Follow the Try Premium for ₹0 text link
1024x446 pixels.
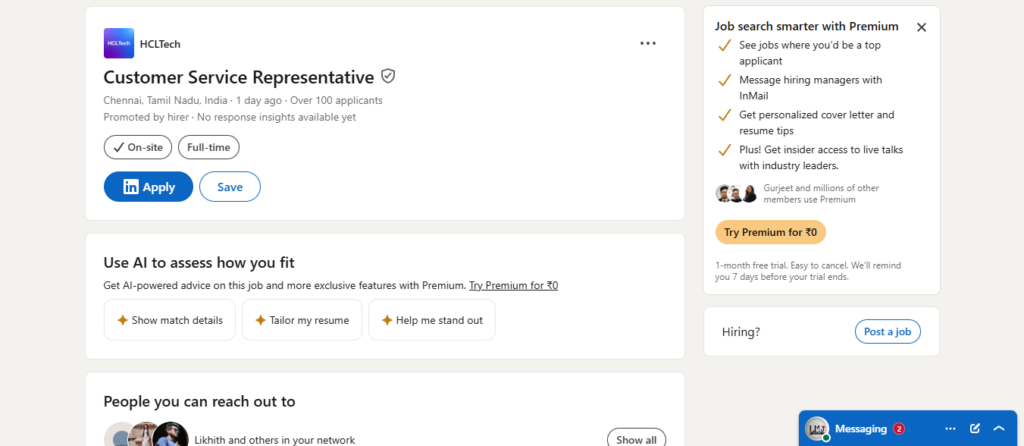pyautogui.click(x=513, y=285)
